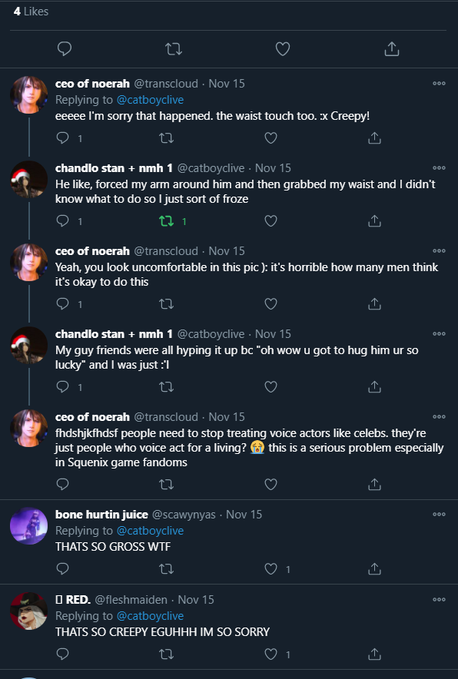Open RED. user avatar picture
The height and width of the screenshot is (679, 458).
pos(29,611)
